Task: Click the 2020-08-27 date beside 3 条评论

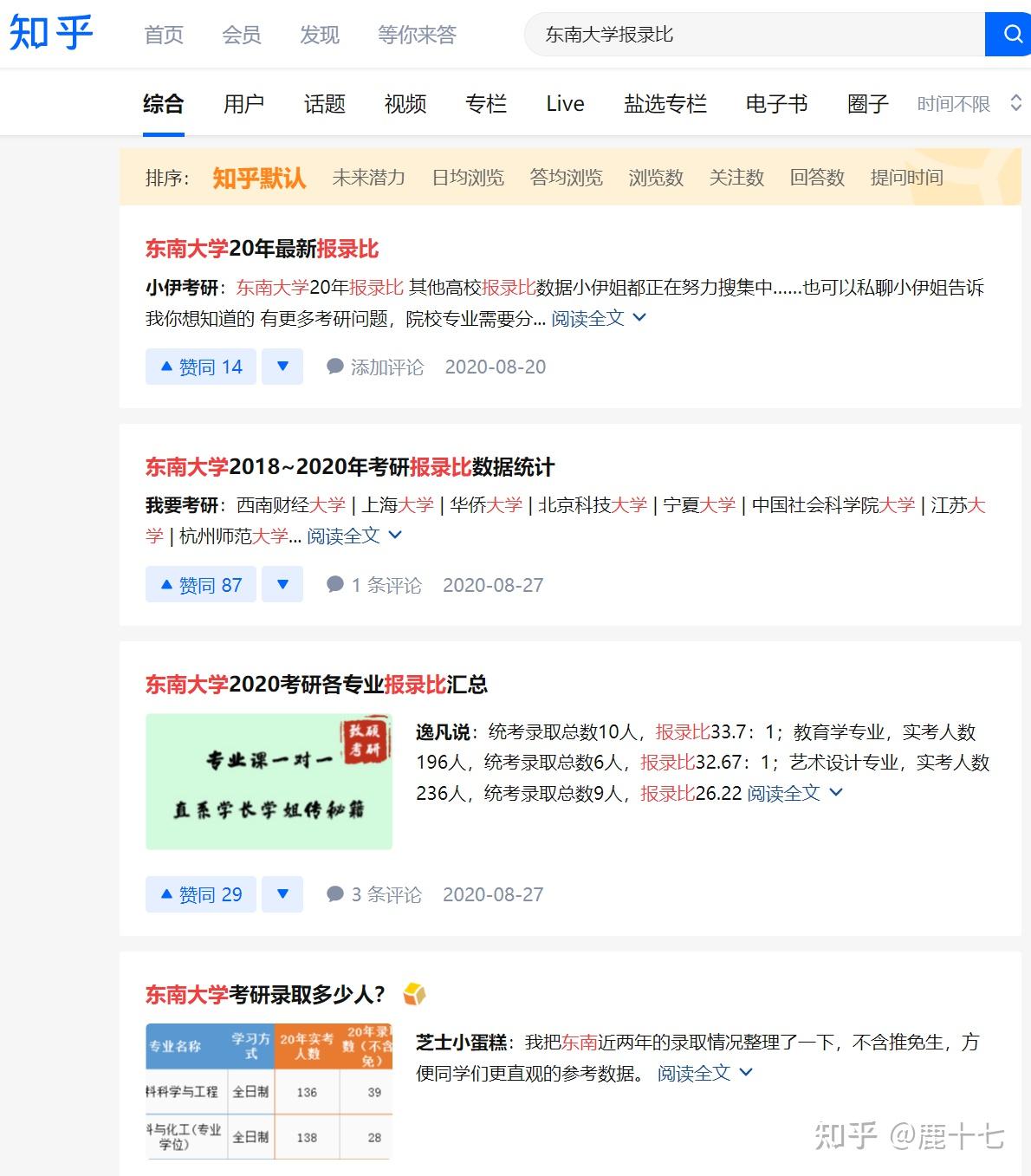Action: point(493,894)
